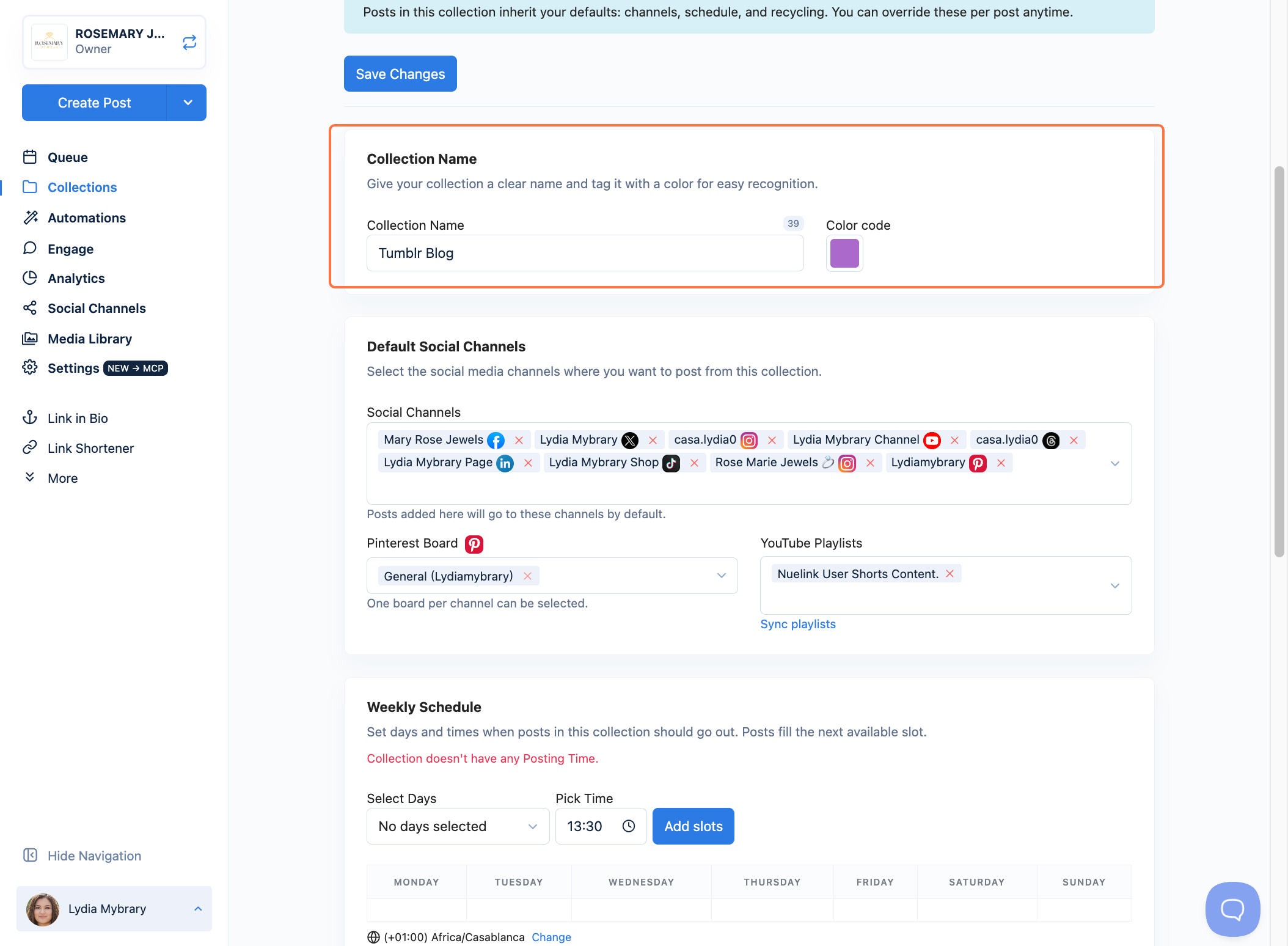
Task: Click the workspace switch arrows icon
Action: (189, 42)
